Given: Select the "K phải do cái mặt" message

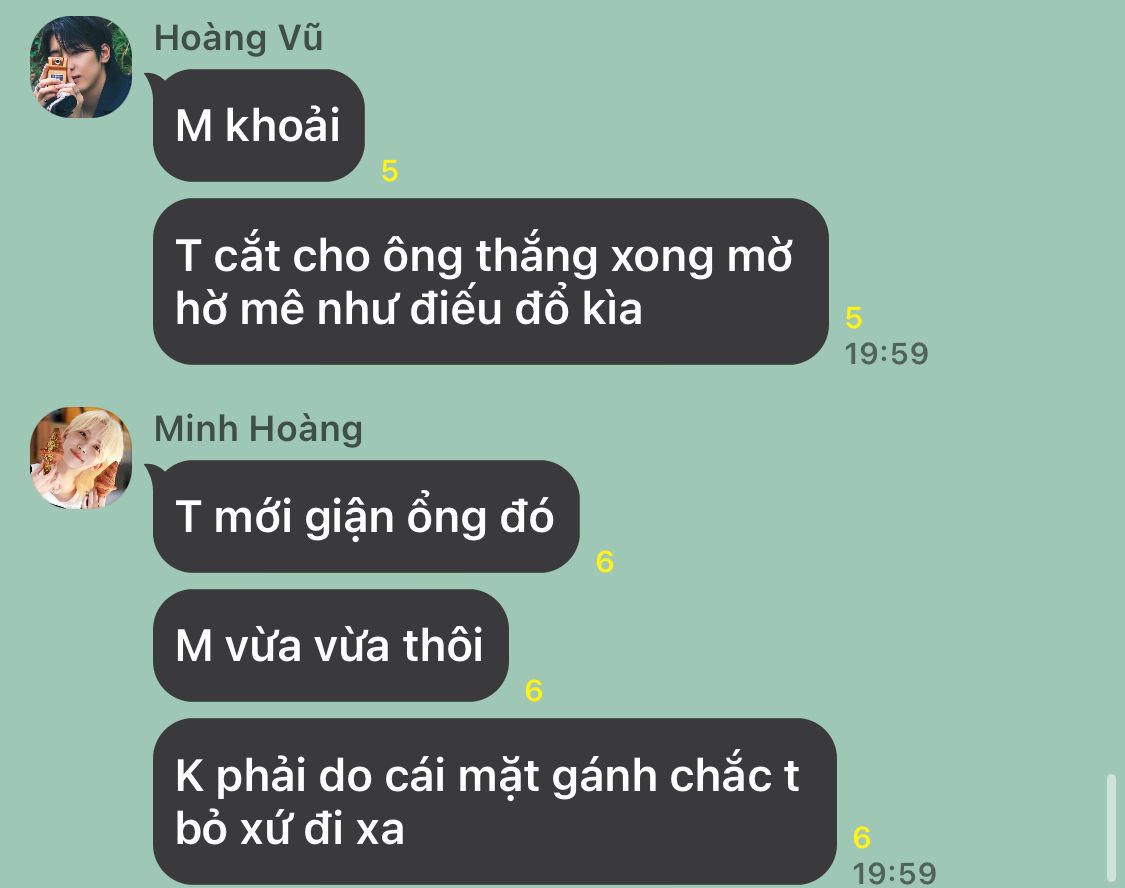Looking at the screenshot, I should [495, 801].
